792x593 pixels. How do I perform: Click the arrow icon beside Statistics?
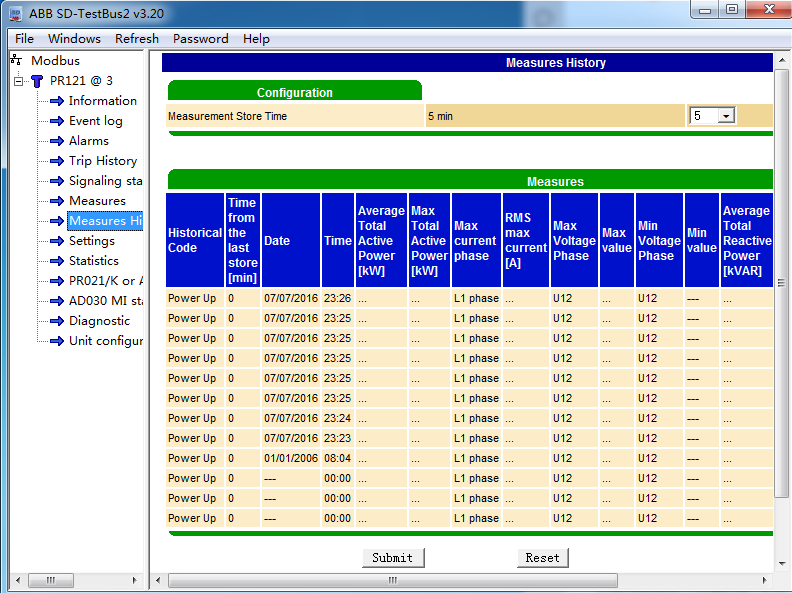[57, 261]
